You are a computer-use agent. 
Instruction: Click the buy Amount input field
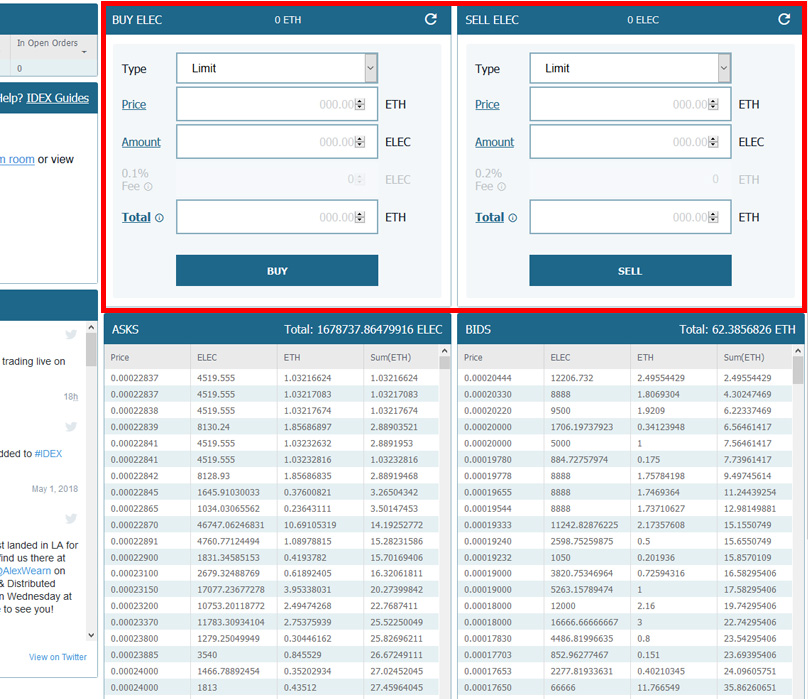coord(277,142)
